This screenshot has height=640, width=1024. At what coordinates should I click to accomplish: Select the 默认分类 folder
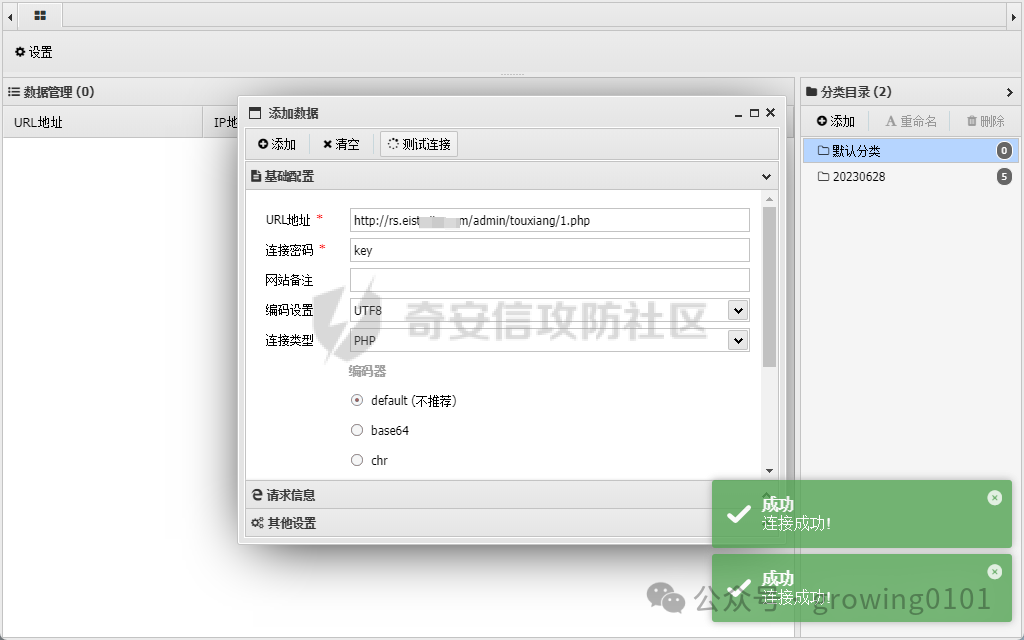tap(909, 151)
